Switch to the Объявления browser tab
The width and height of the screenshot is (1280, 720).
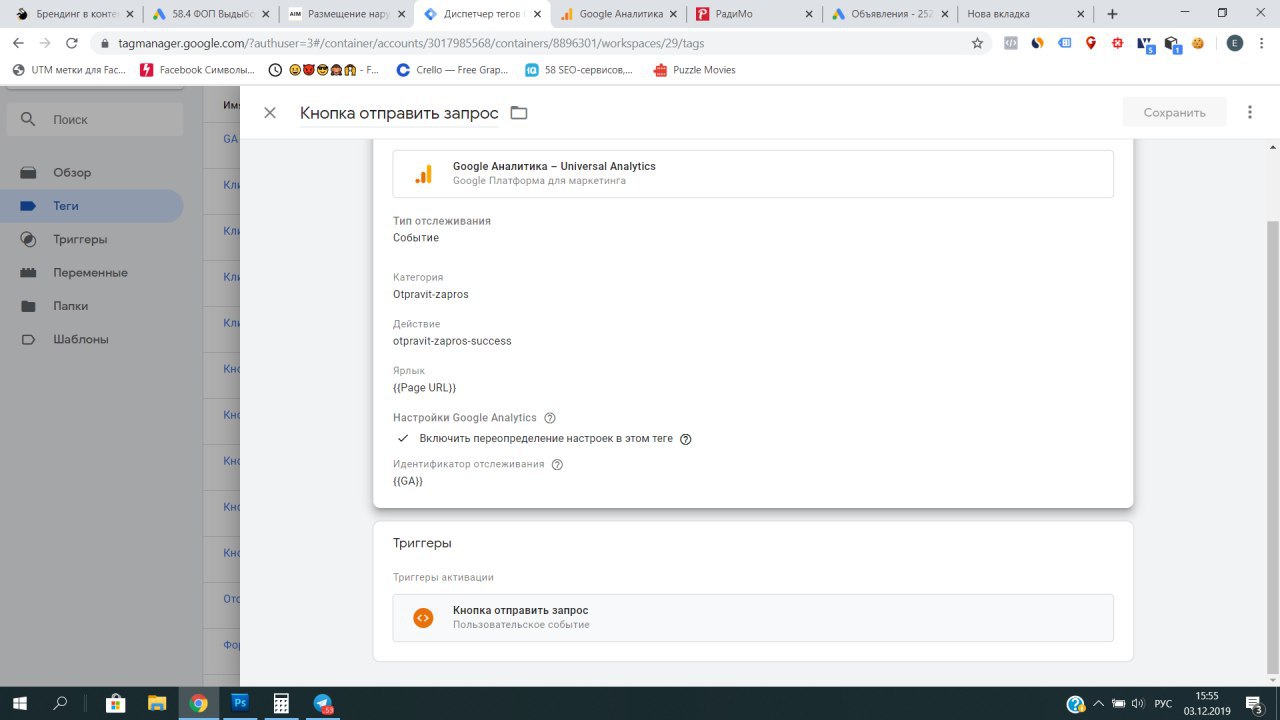point(890,14)
